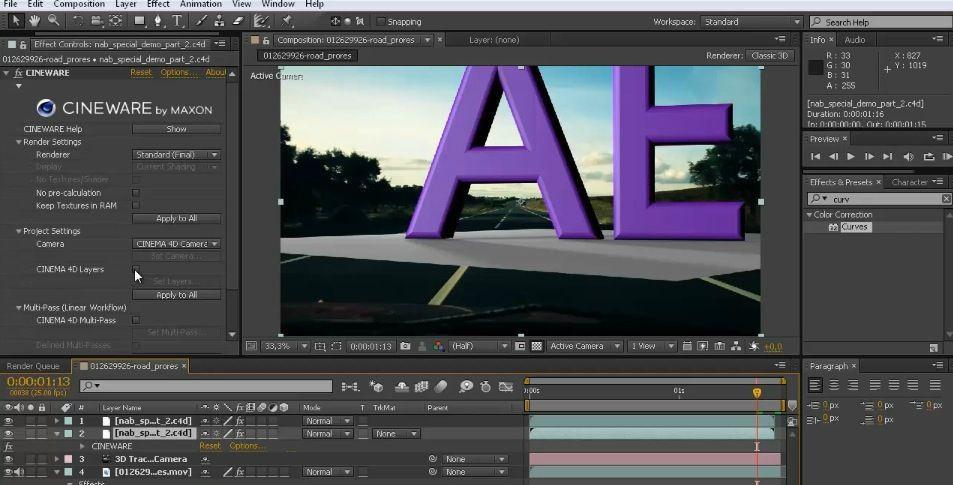Open the composition flowchart icon in viewer
953x485 pixels.
736,346
